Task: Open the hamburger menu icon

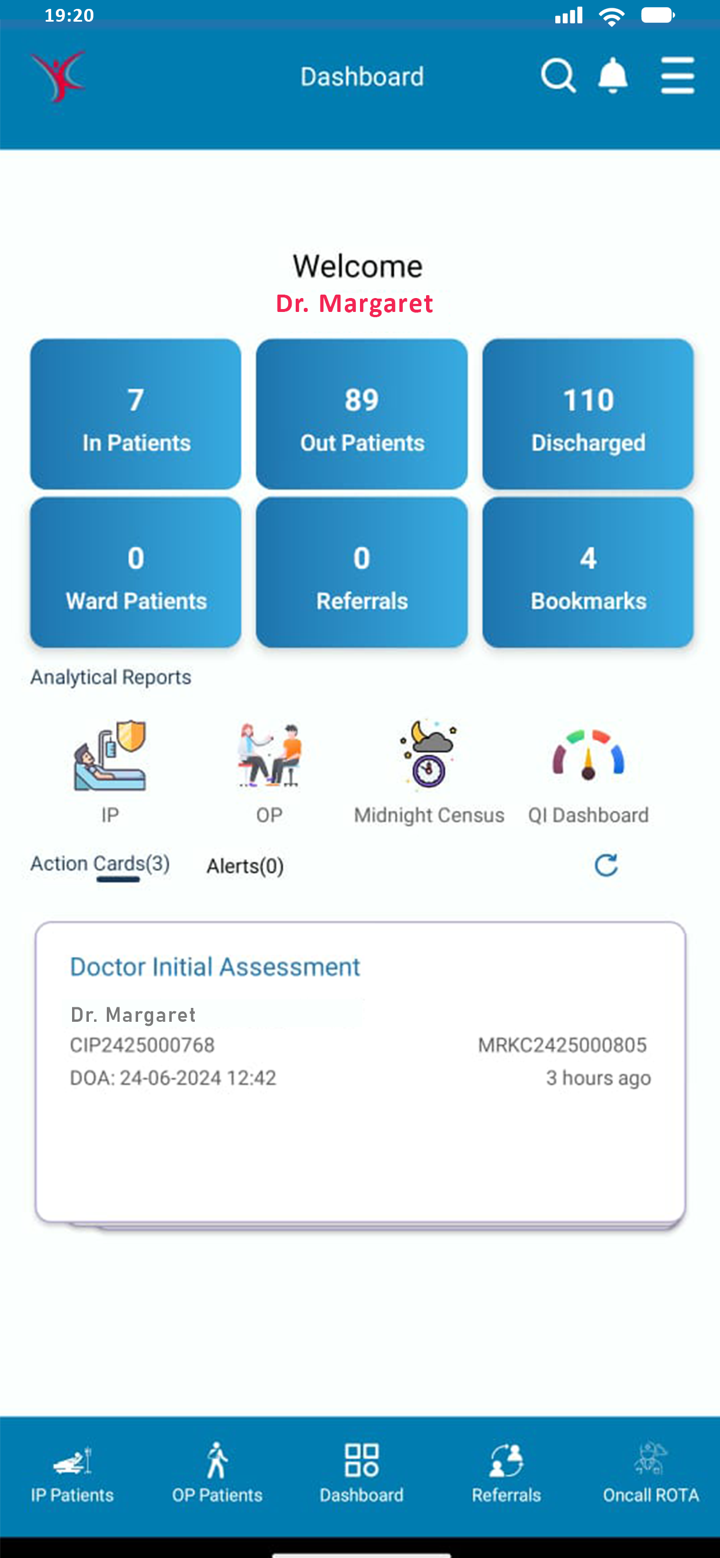Action: [x=677, y=75]
